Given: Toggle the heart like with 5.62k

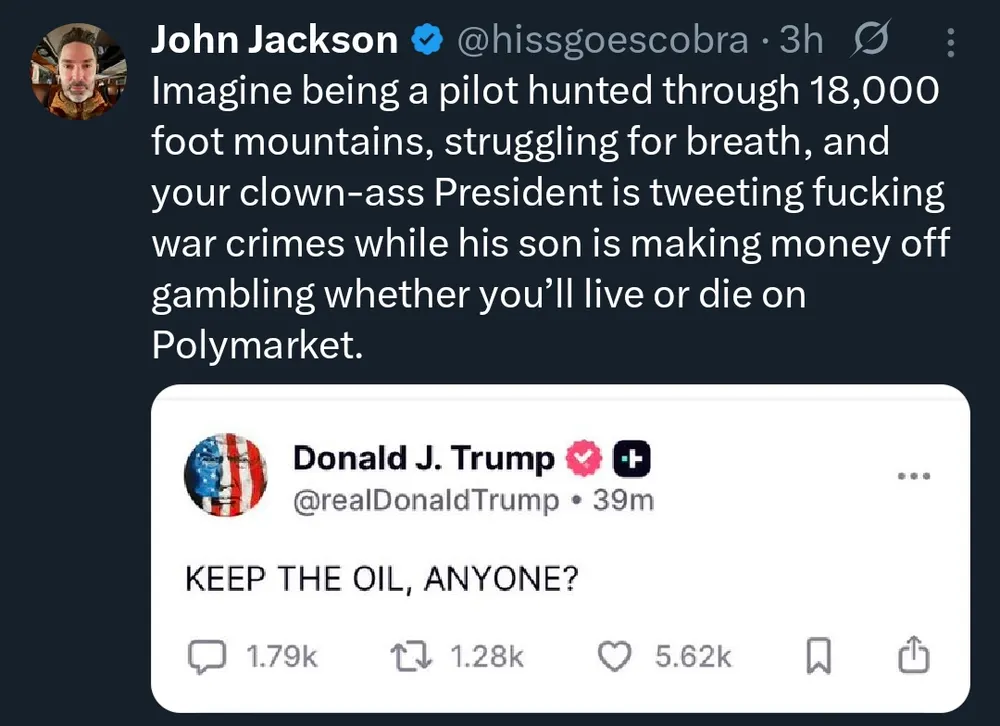Looking at the screenshot, I should tap(613, 656).
